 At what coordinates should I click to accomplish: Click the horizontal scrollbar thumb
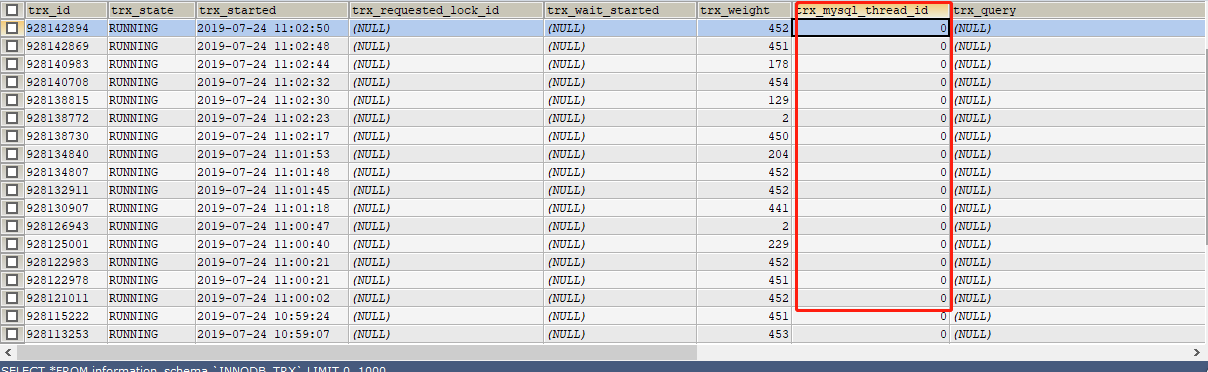click(356, 352)
